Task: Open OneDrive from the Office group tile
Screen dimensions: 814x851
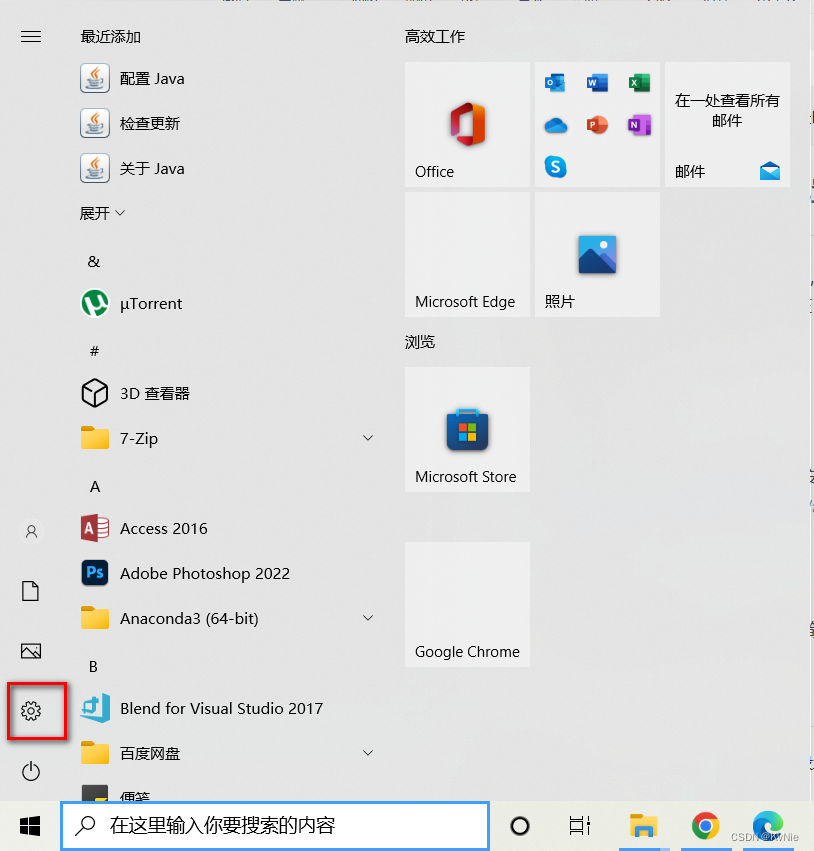Action: coord(555,125)
